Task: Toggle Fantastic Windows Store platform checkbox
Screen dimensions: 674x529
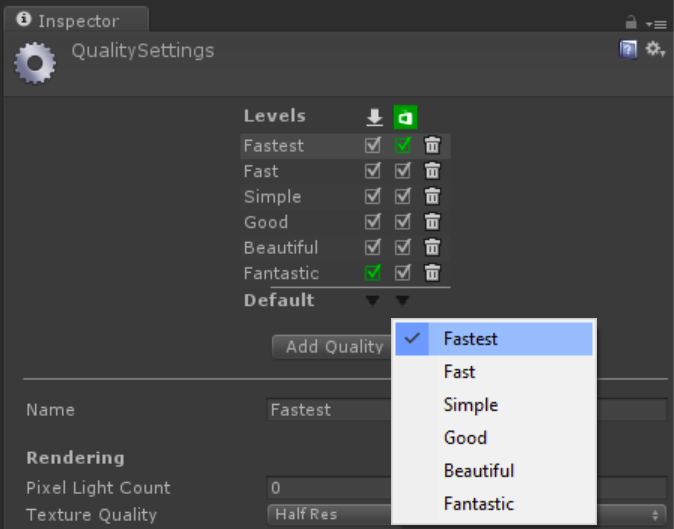Action: point(403,273)
